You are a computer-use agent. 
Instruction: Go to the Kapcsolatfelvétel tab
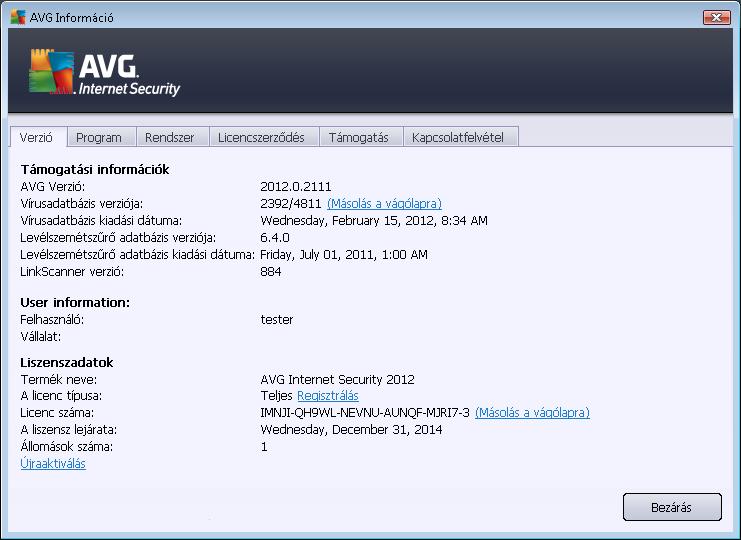(461, 137)
